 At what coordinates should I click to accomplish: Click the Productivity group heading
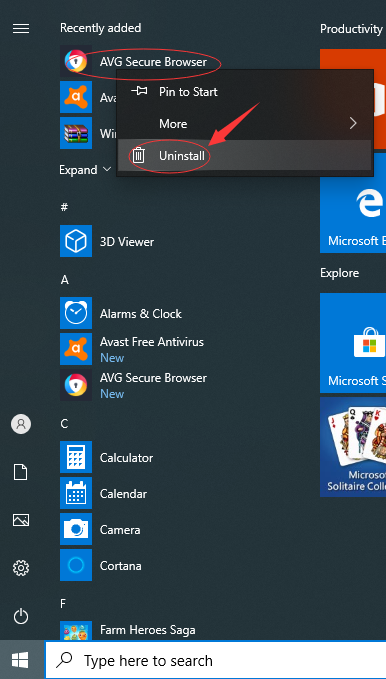[351, 29]
